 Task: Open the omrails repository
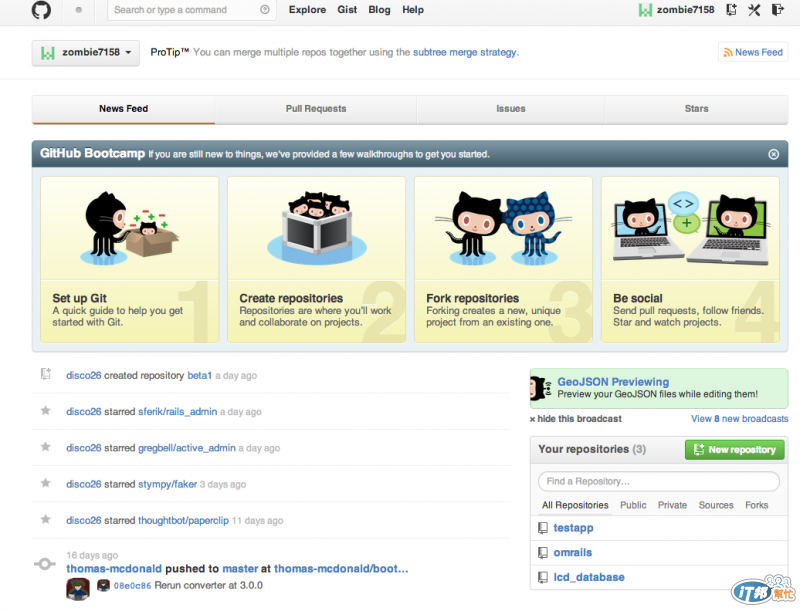click(573, 552)
